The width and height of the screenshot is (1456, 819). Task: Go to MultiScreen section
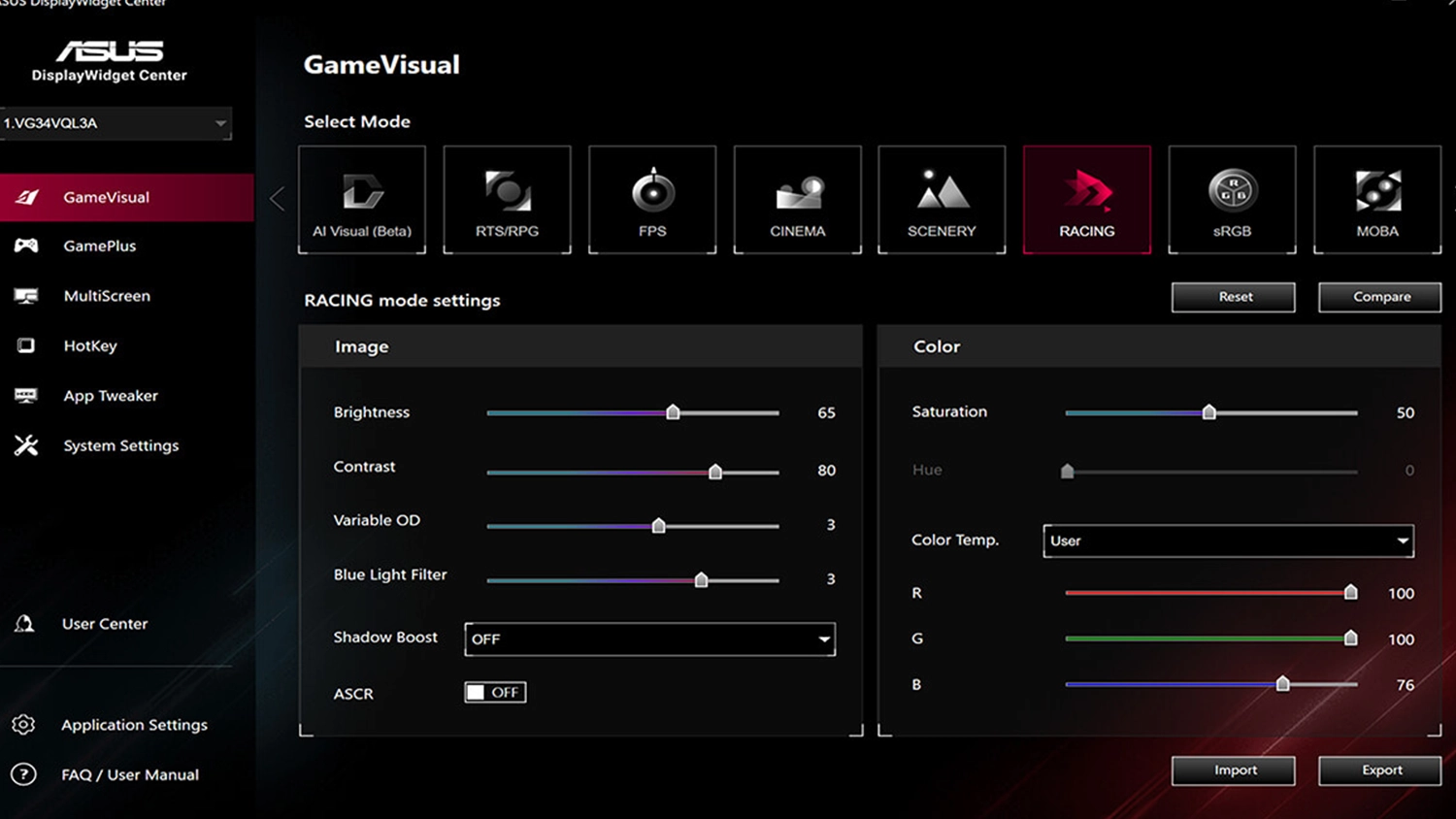point(107,296)
